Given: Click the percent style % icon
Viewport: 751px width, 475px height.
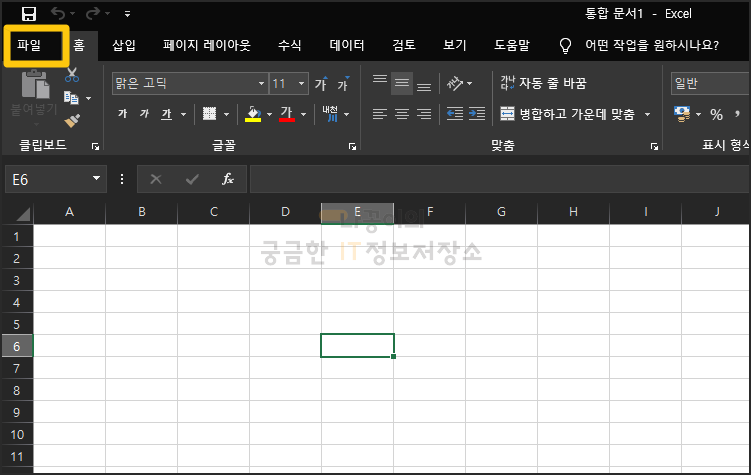Looking at the screenshot, I should pyautogui.click(x=716, y=114).
